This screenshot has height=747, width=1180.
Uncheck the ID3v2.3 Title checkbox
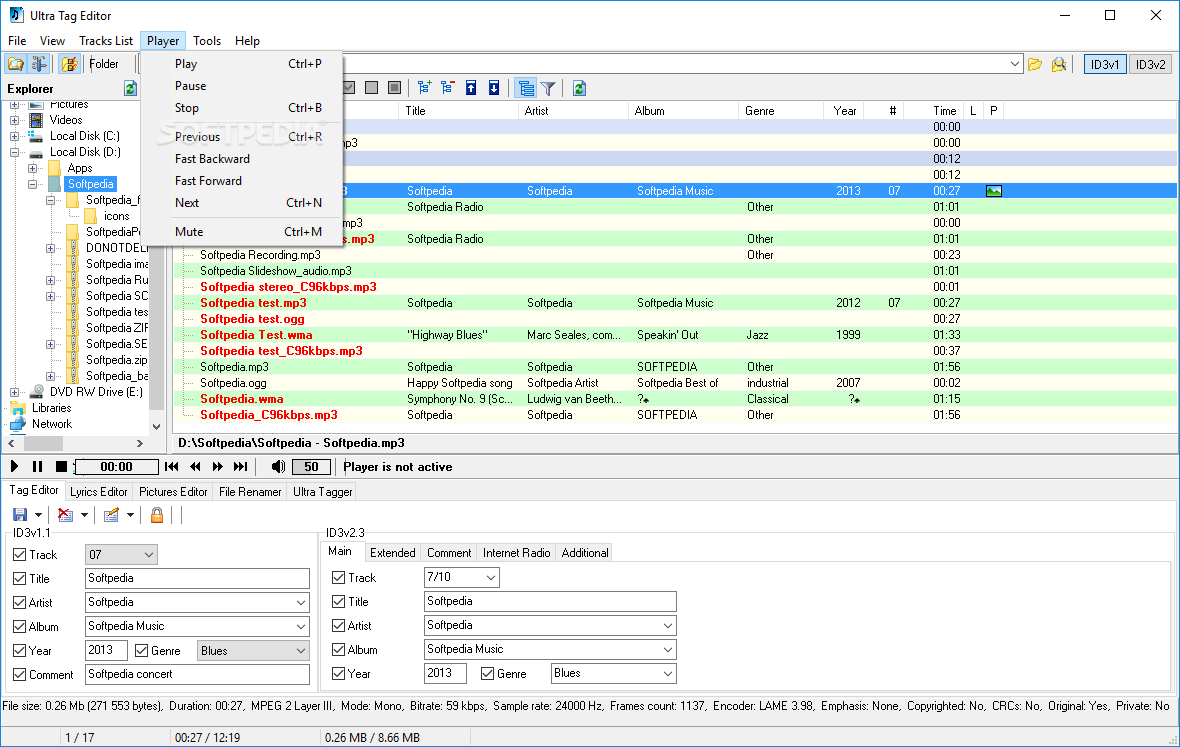[x=339, y=602]
